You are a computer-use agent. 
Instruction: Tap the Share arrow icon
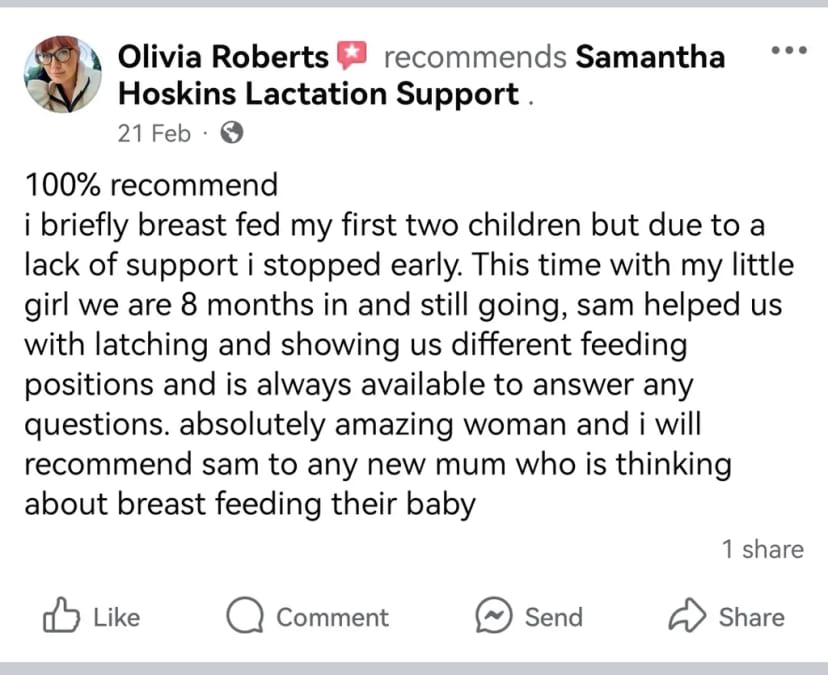click(687, 615)
